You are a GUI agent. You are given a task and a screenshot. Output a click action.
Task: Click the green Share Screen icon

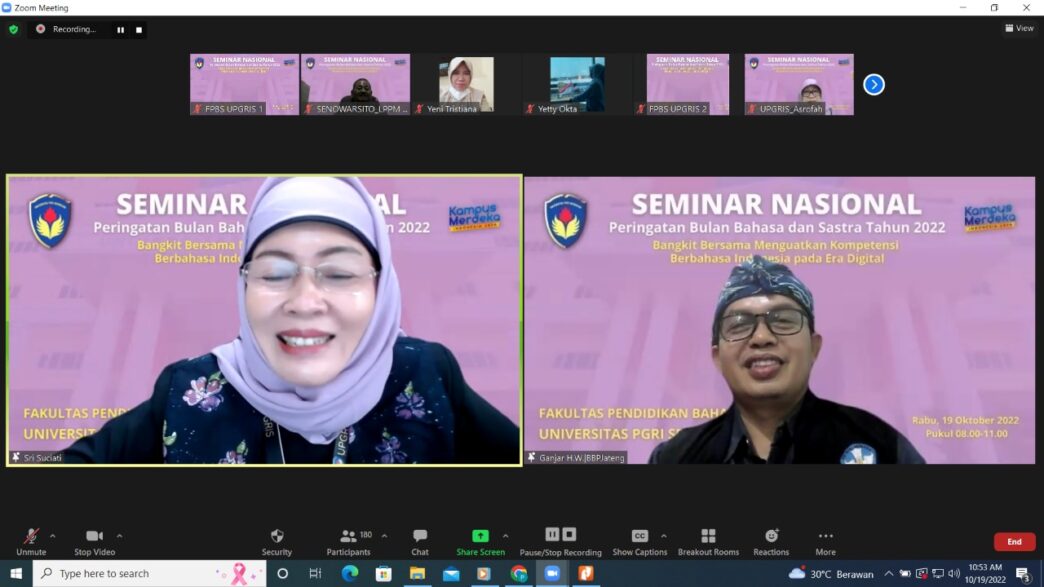coord(480,536)
